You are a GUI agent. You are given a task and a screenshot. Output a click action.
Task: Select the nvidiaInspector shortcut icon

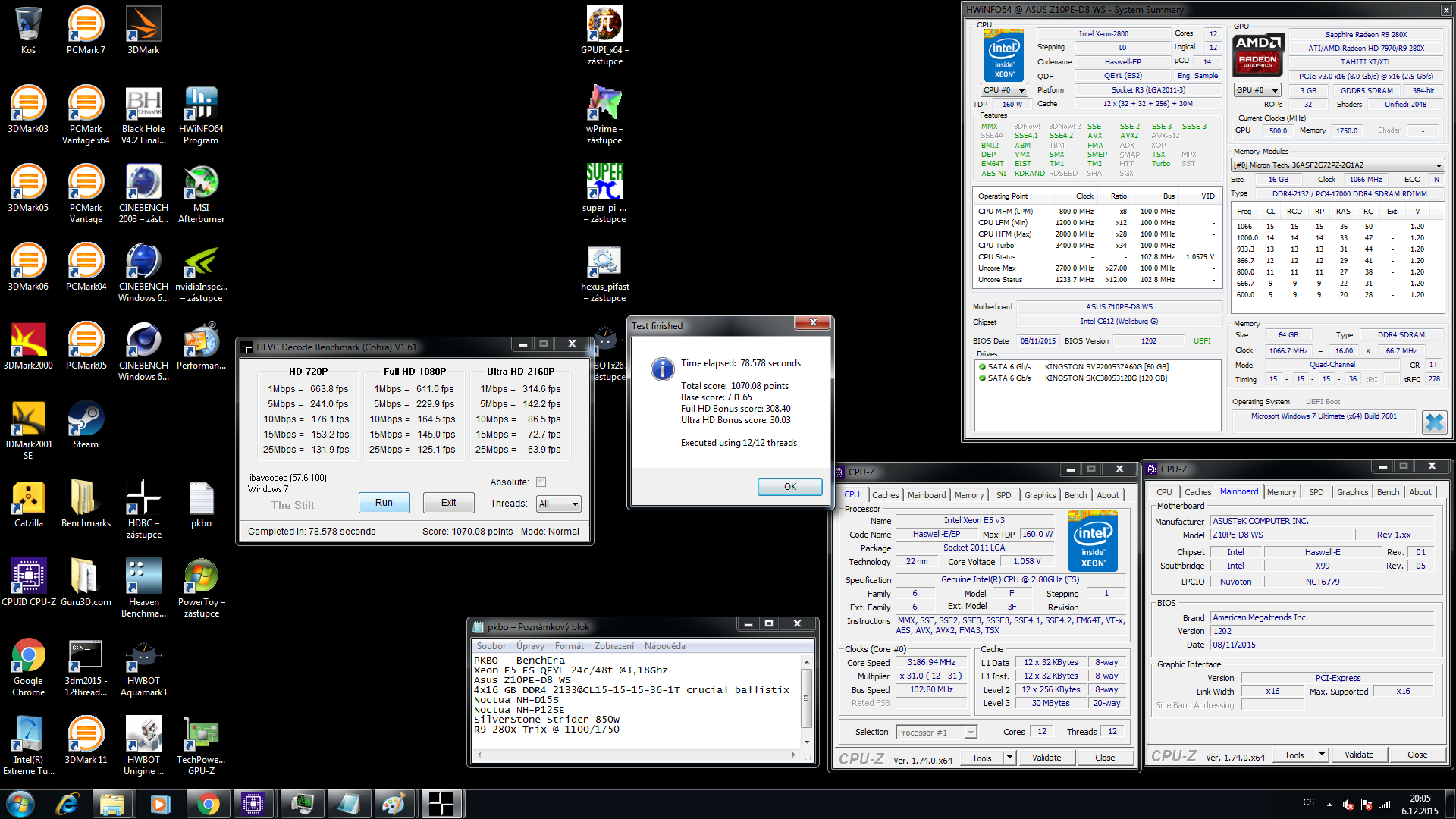[201, 272]
